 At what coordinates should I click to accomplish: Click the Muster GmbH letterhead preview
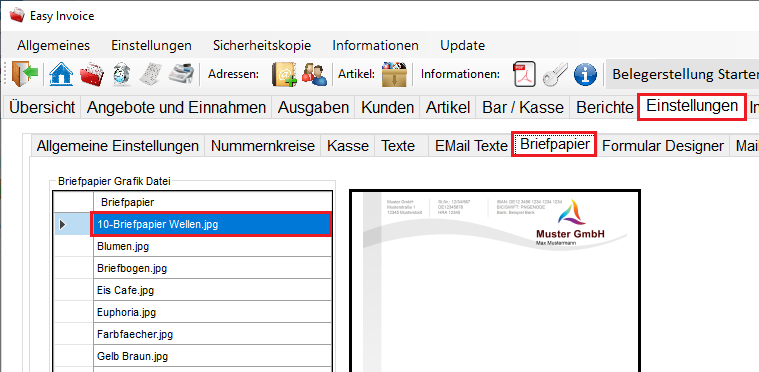[x=495, y=281]
